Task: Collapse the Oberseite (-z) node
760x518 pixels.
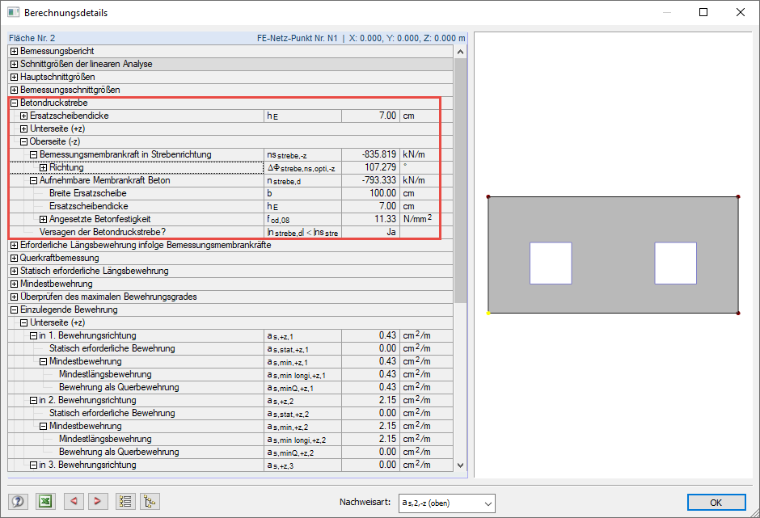Action: coord(24,141)
